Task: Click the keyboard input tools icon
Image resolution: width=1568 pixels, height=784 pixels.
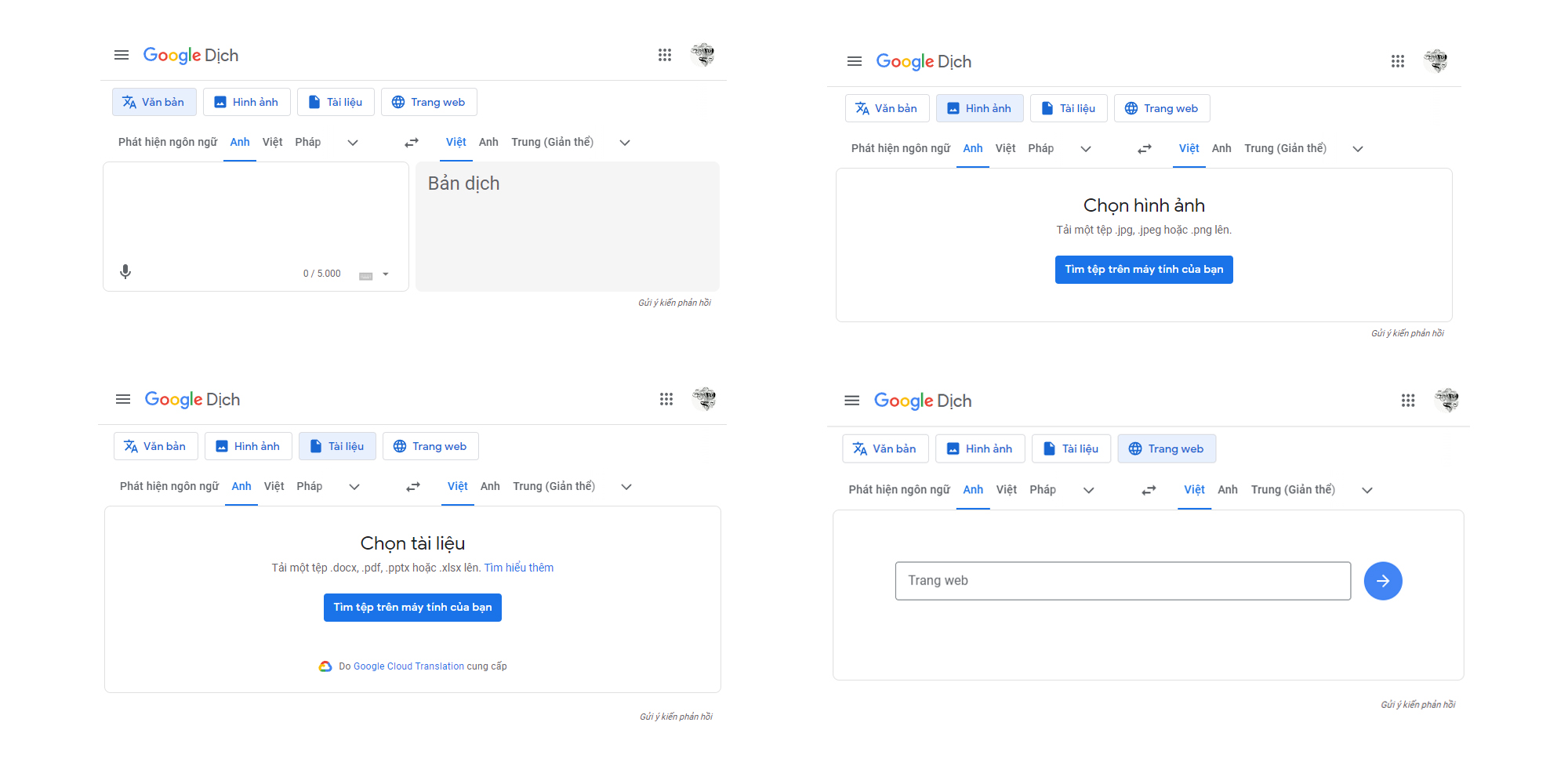Action: click(365, 275)
